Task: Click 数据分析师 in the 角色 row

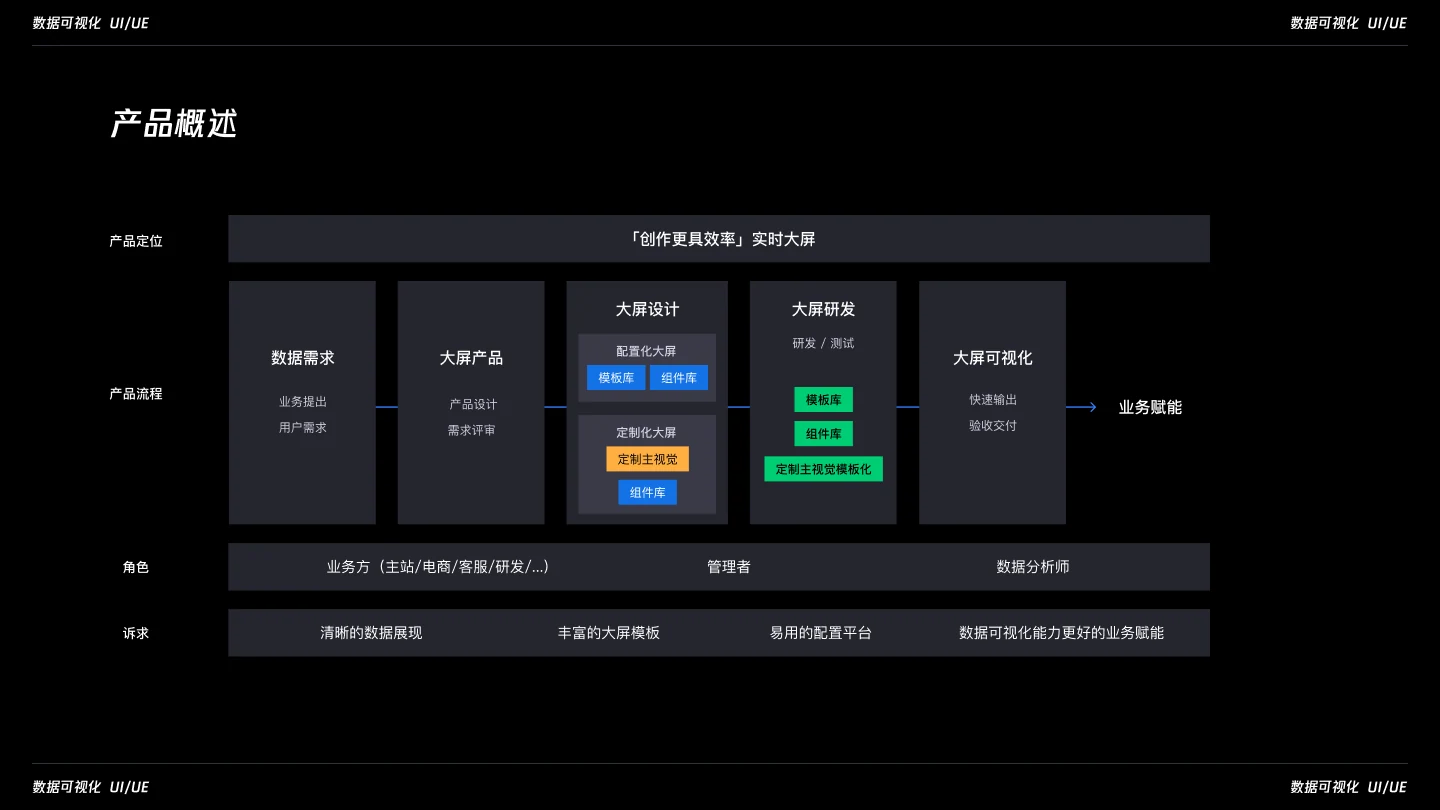Action: click(1033, 567)
